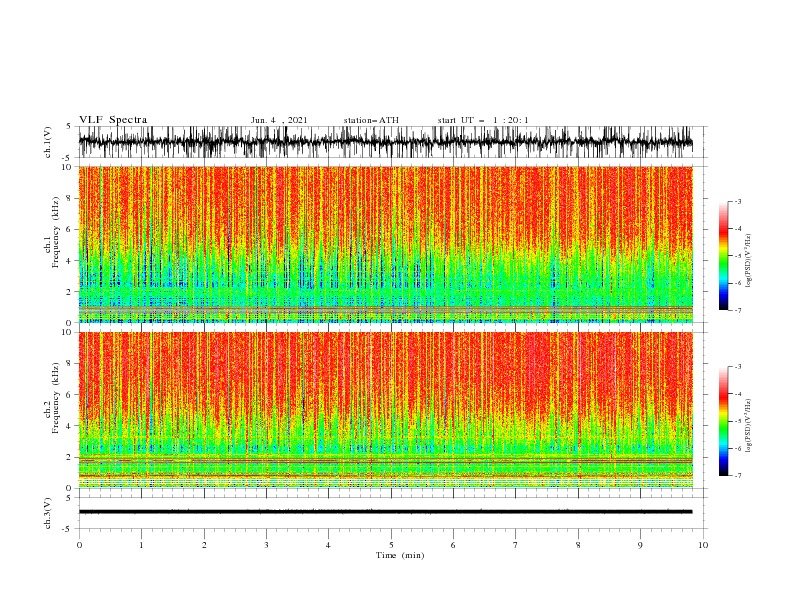Image resolution: width=792 pixels, height=612 pixels.
Task: Click the '10' tick on time axis
Action: 703,545
